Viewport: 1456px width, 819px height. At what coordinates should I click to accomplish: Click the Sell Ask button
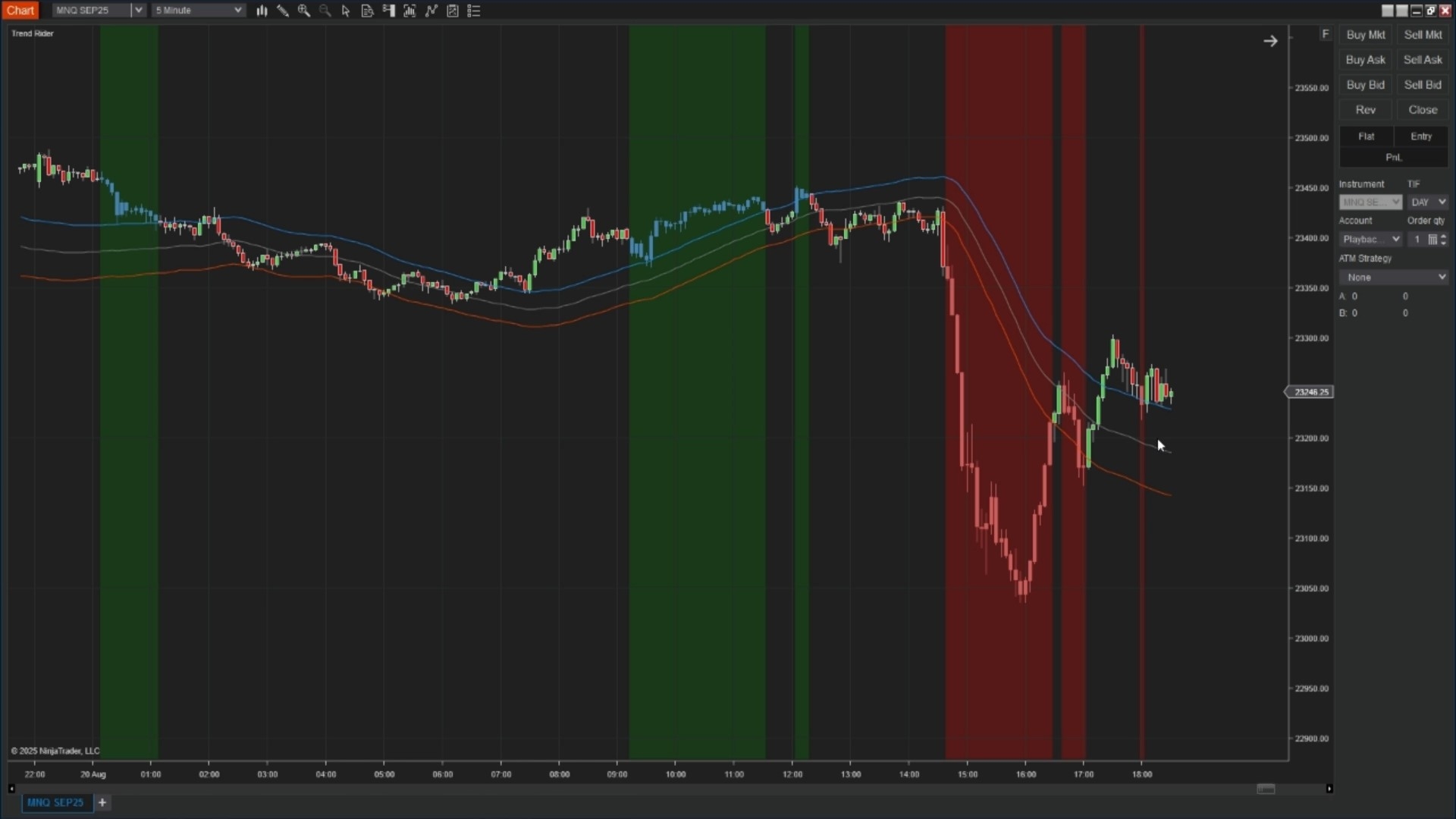(1423, 59)
